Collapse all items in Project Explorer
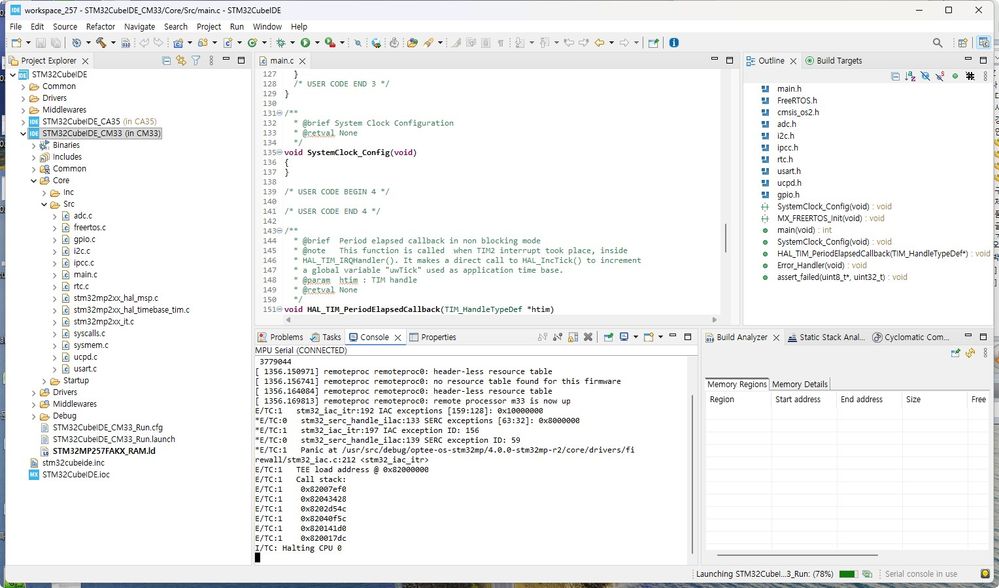 [x=166, y=61]
